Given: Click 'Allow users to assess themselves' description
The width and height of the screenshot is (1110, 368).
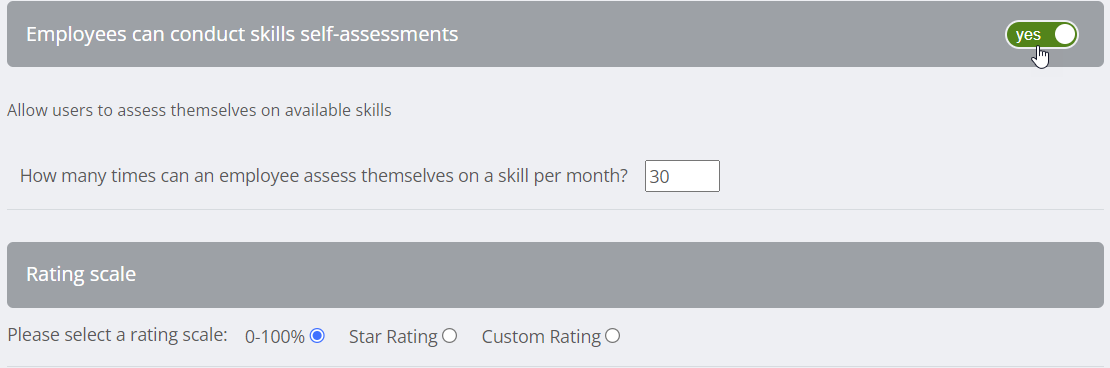Looking at the screenshot, I should [199, 110].
